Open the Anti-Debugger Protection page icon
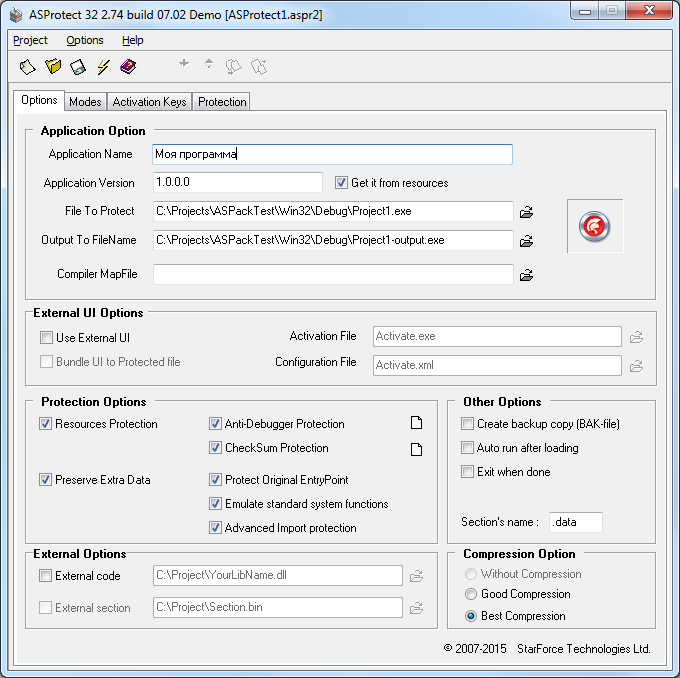Screen dimensions: 680x678 click(x=416, y=423)
